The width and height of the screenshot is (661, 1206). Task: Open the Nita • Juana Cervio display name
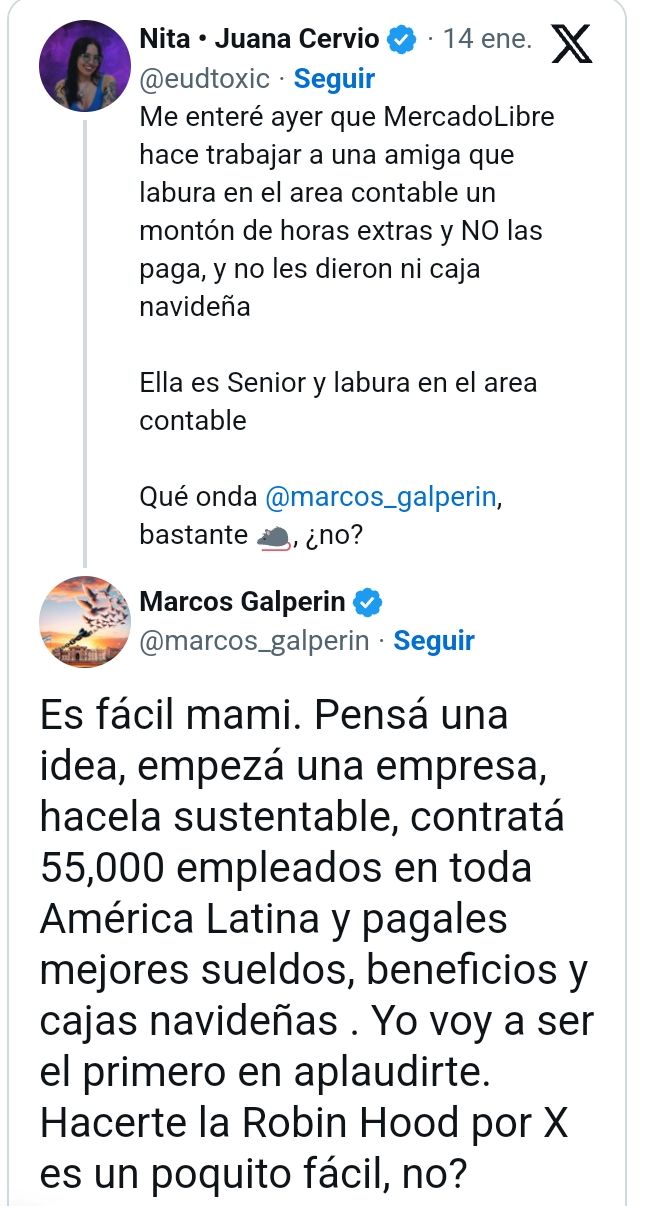pyautogui.click(x=260, y=40)
